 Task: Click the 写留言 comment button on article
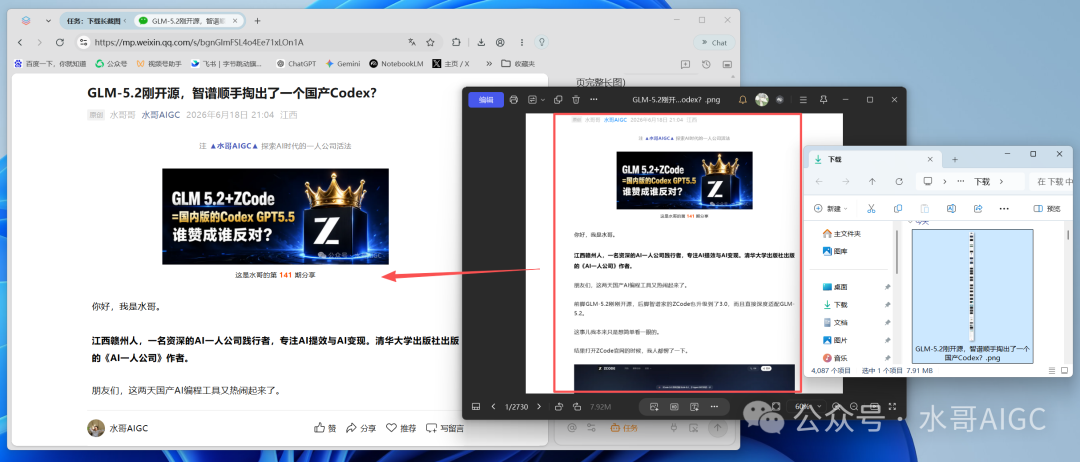click(x=444, y=428)
